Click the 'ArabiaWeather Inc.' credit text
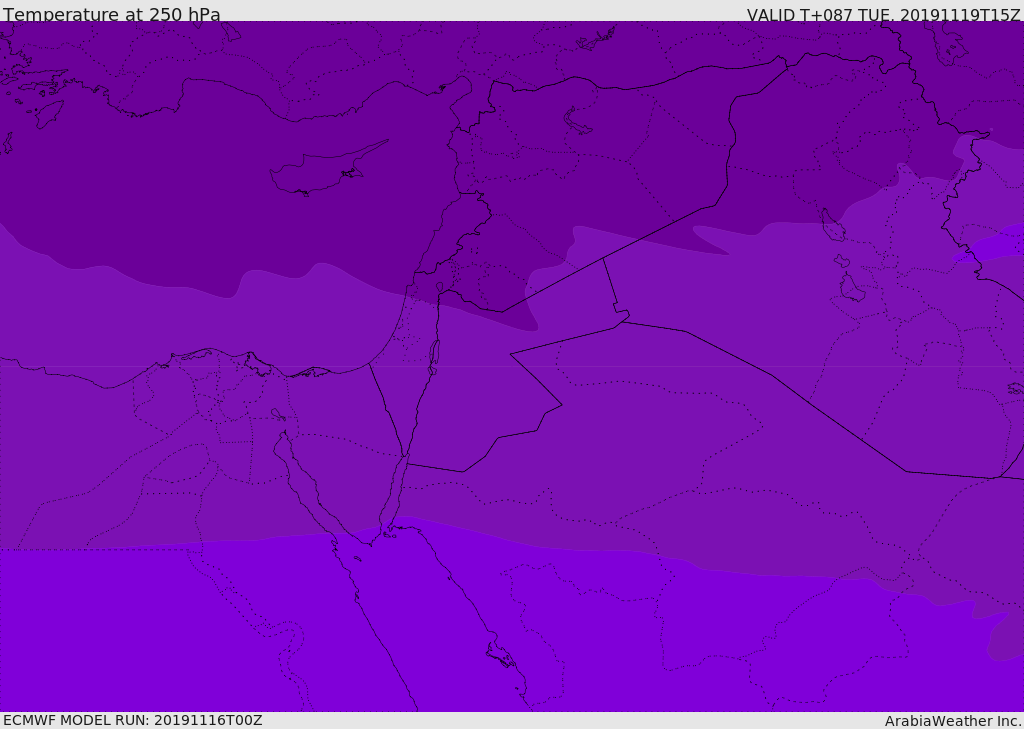Viewport: 1024px width, 729px height. (x=953, y=721)
